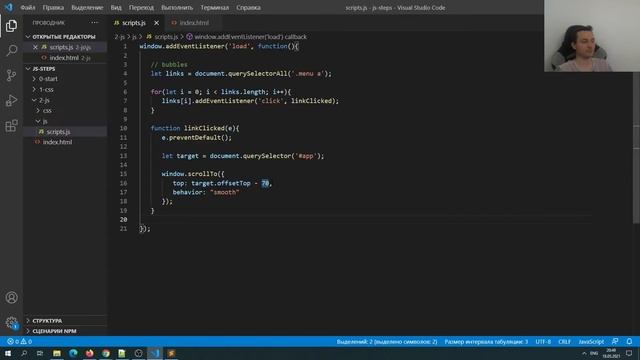The width and height of the screenshot is (640, 360).
Task: Click the explorer panel more actions ellipsis
Action: (x=95, y=23)
